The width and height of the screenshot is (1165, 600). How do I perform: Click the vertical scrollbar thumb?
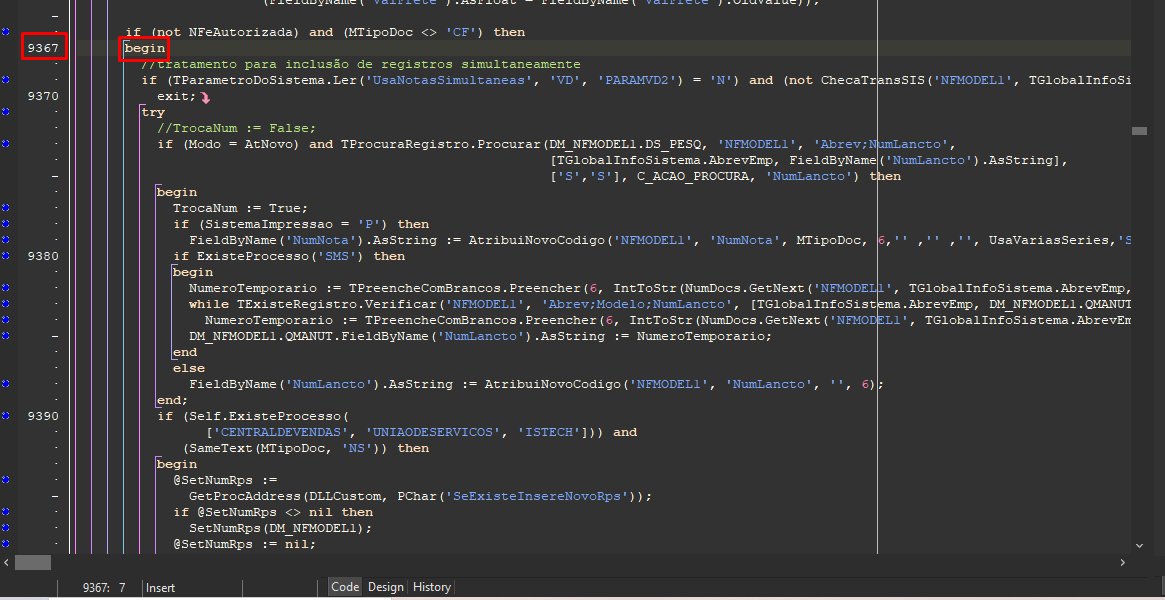(x=1140, y=130)
